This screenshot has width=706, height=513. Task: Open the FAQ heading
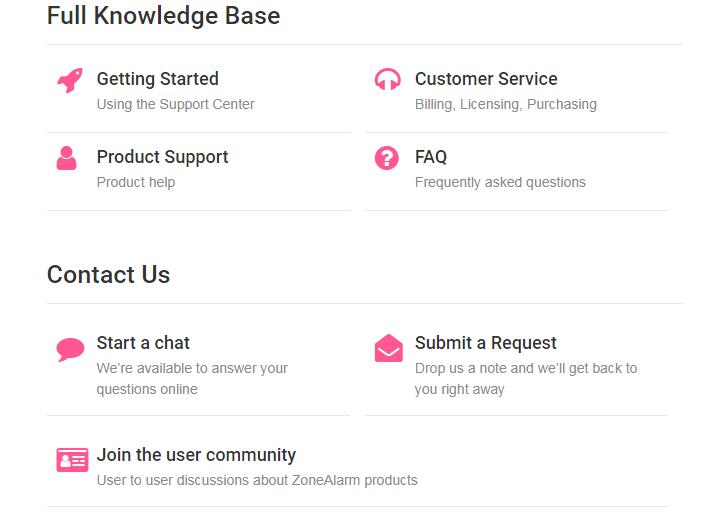tap(431, 157)
